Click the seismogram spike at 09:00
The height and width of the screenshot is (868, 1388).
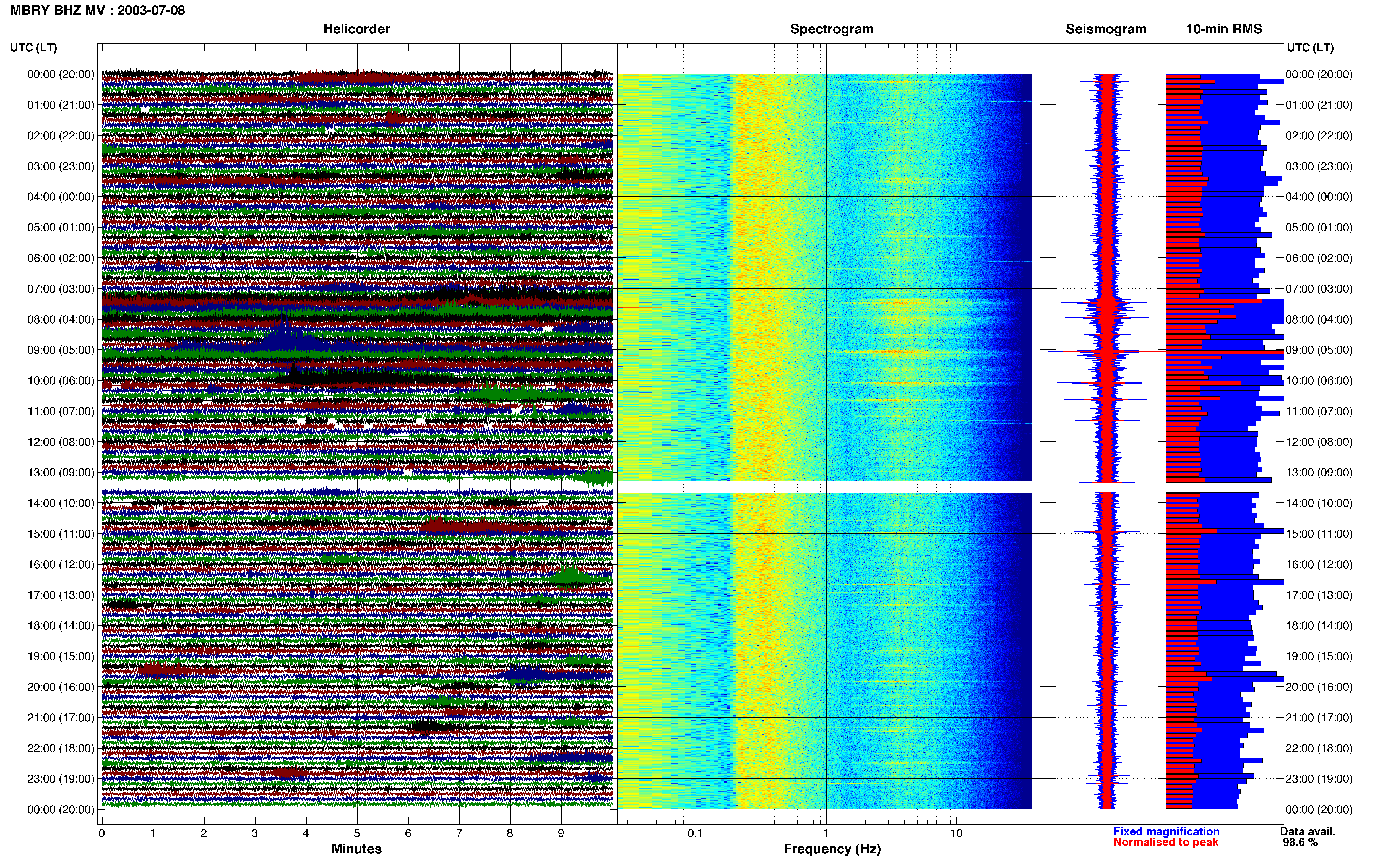[1106, 351]
